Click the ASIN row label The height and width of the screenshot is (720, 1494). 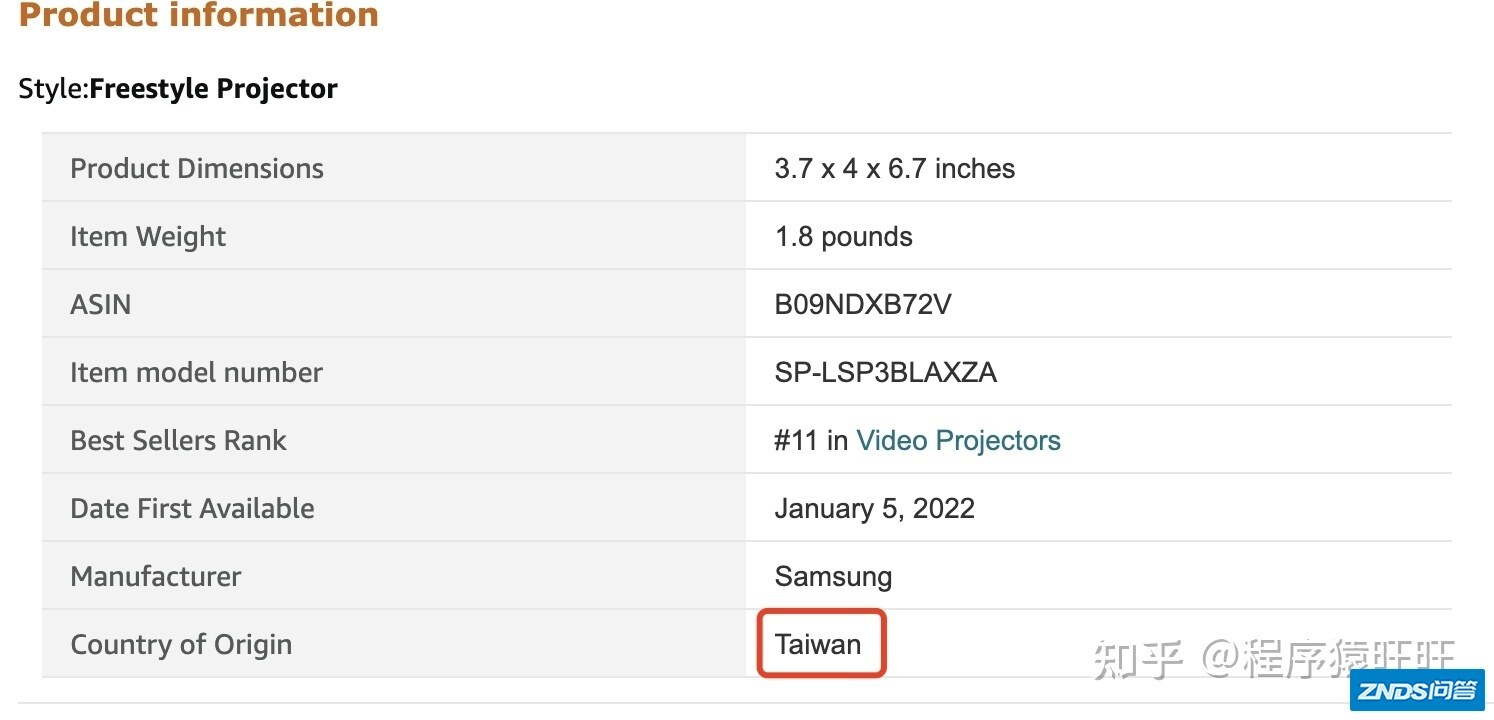pos(100,305)
